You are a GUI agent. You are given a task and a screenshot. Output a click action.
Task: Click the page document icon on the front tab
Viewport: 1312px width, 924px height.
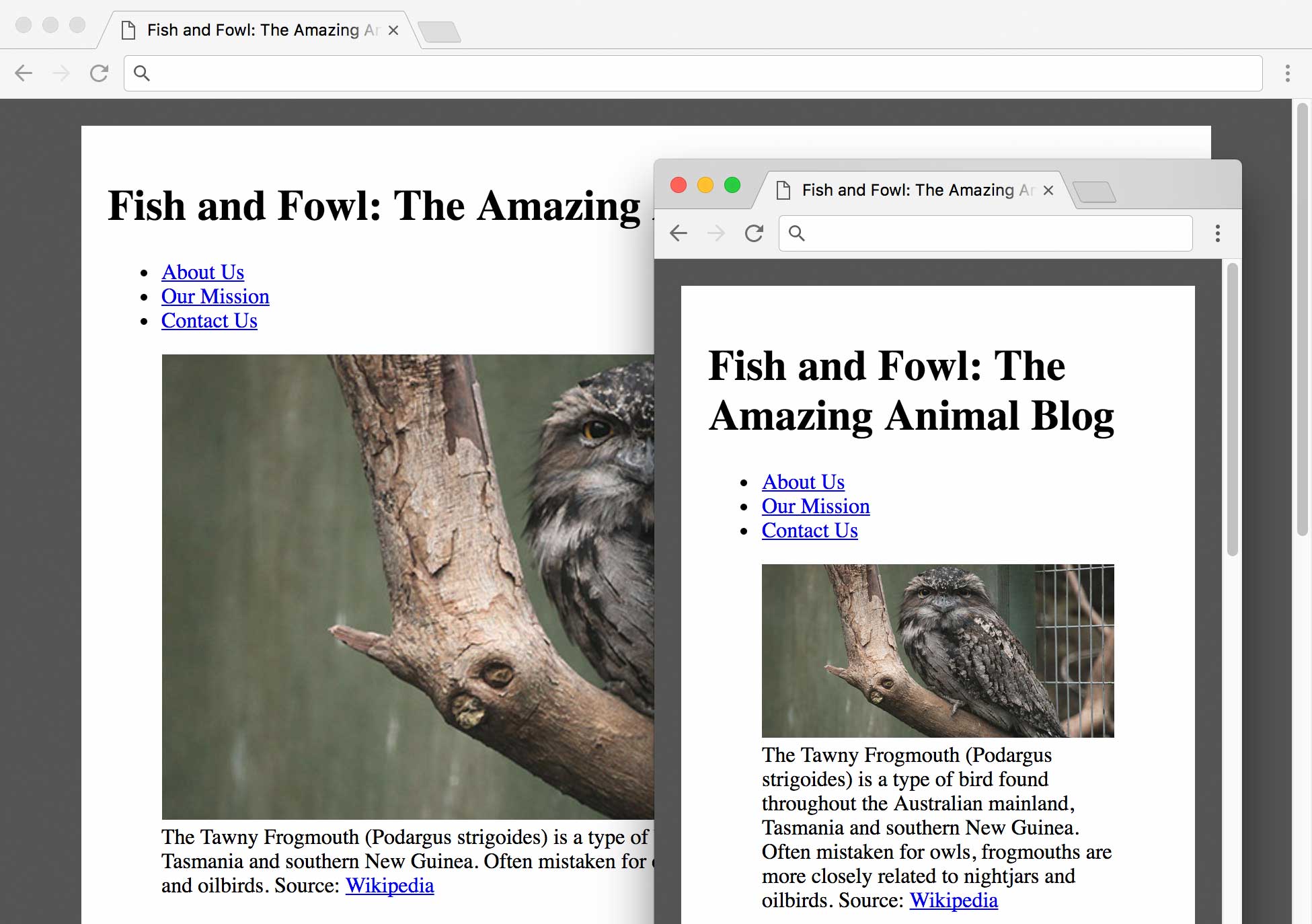[782, 190]
